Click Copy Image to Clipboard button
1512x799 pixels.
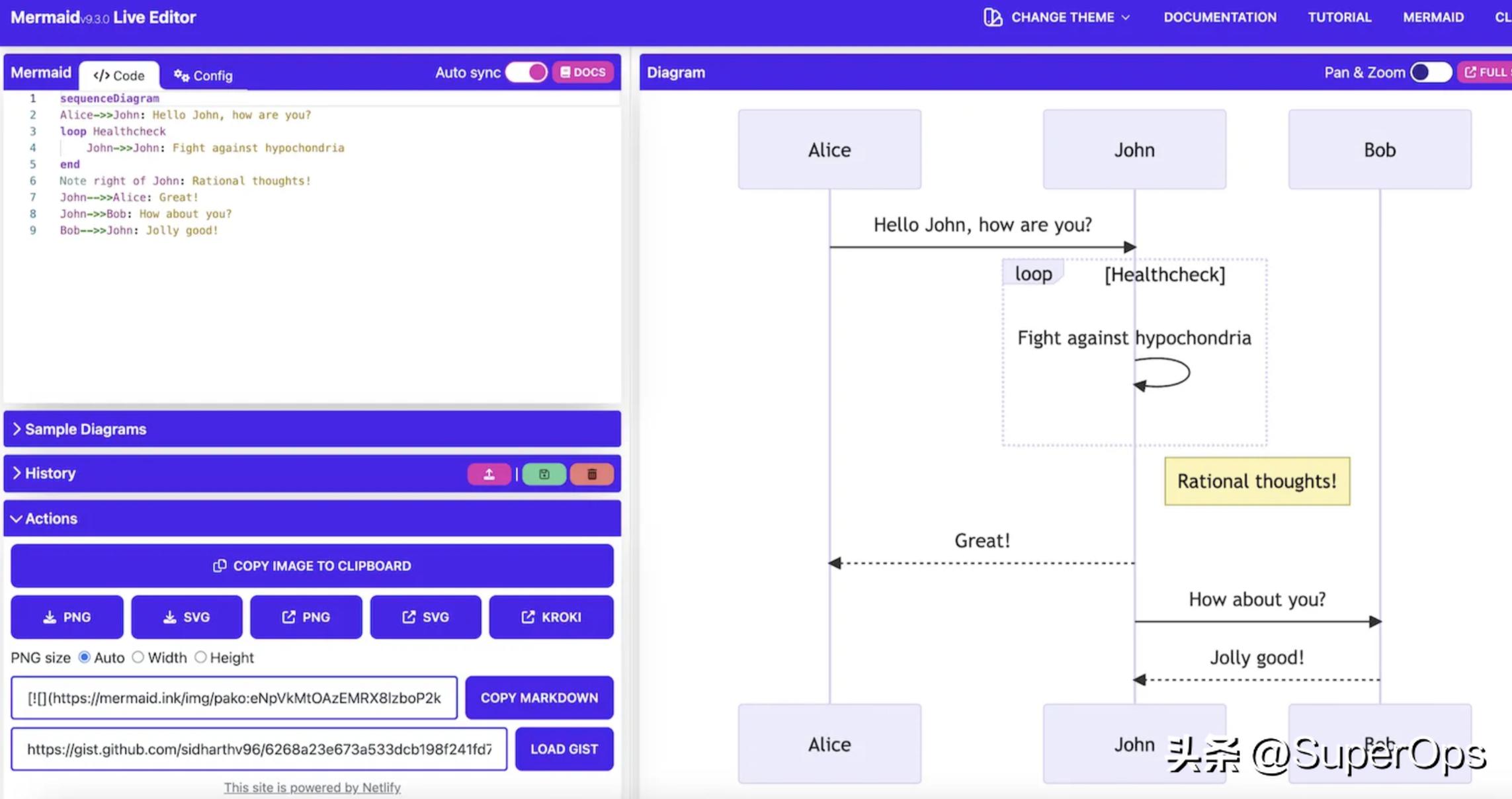click(312, 566)
